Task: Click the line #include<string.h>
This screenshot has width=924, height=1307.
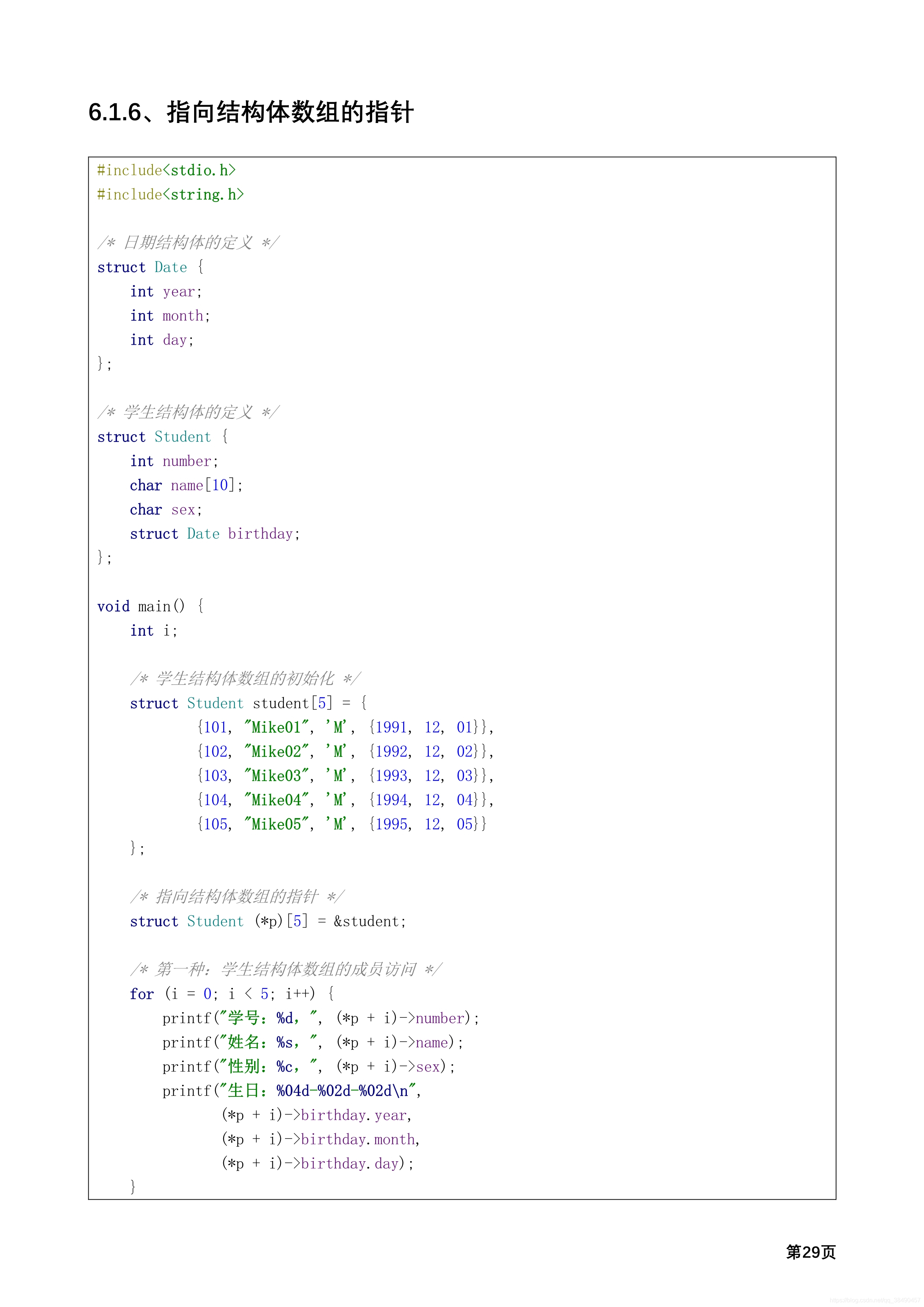Action: 170,195
